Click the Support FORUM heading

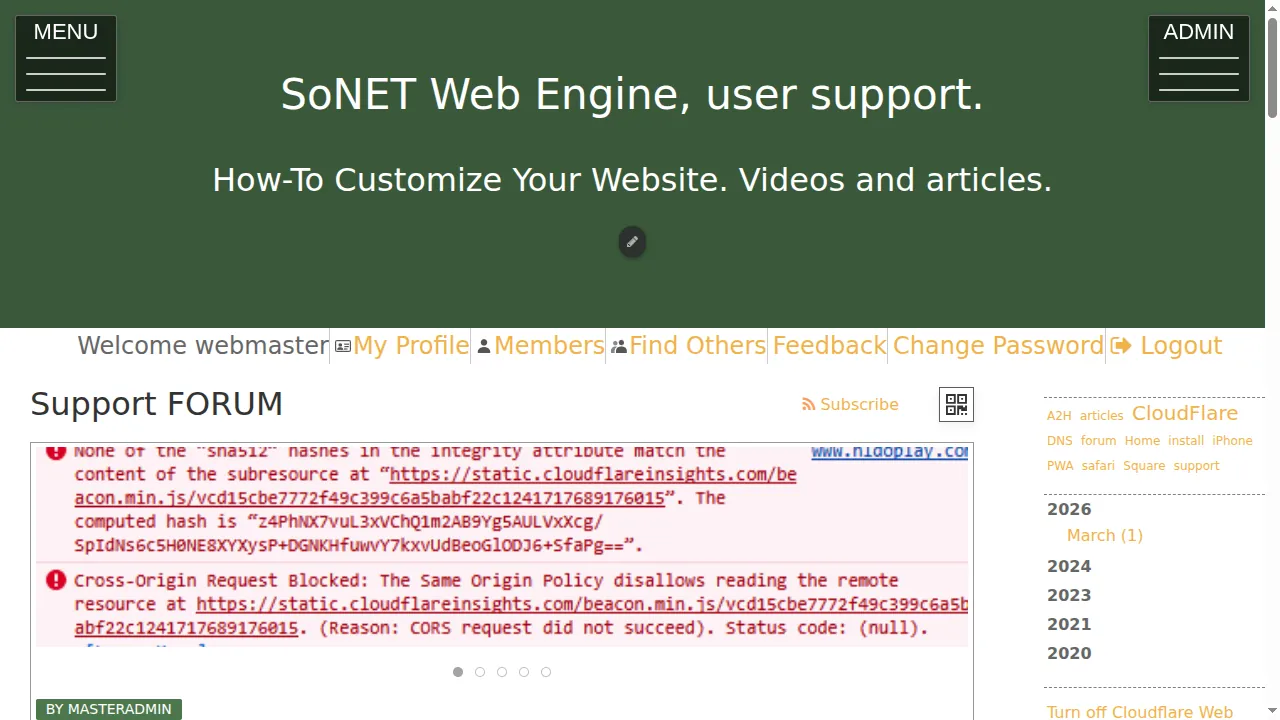157,404
